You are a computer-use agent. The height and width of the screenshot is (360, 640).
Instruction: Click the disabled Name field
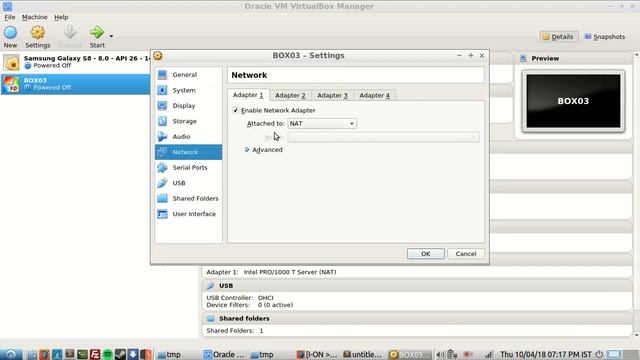point(383,138)
